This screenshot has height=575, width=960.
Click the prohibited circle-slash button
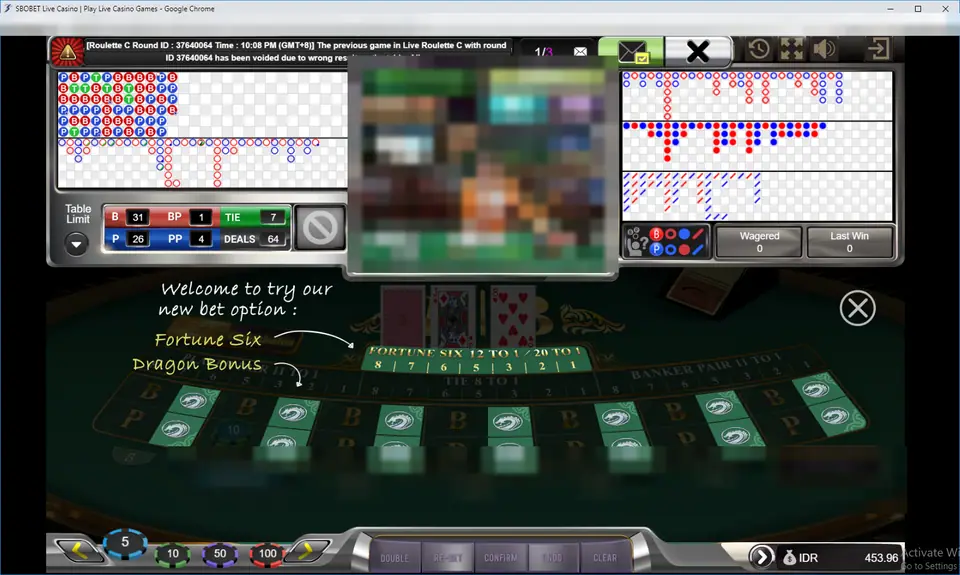(x=320, y=228)
